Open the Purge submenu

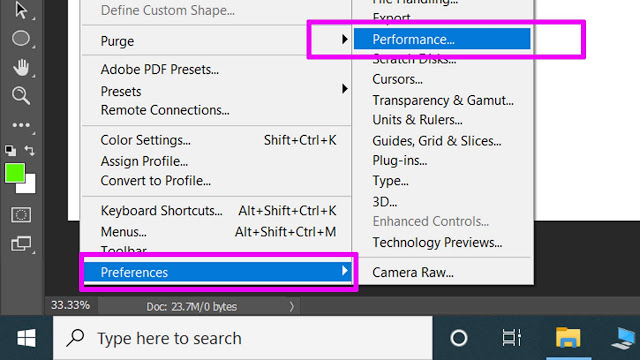[216, 41]
